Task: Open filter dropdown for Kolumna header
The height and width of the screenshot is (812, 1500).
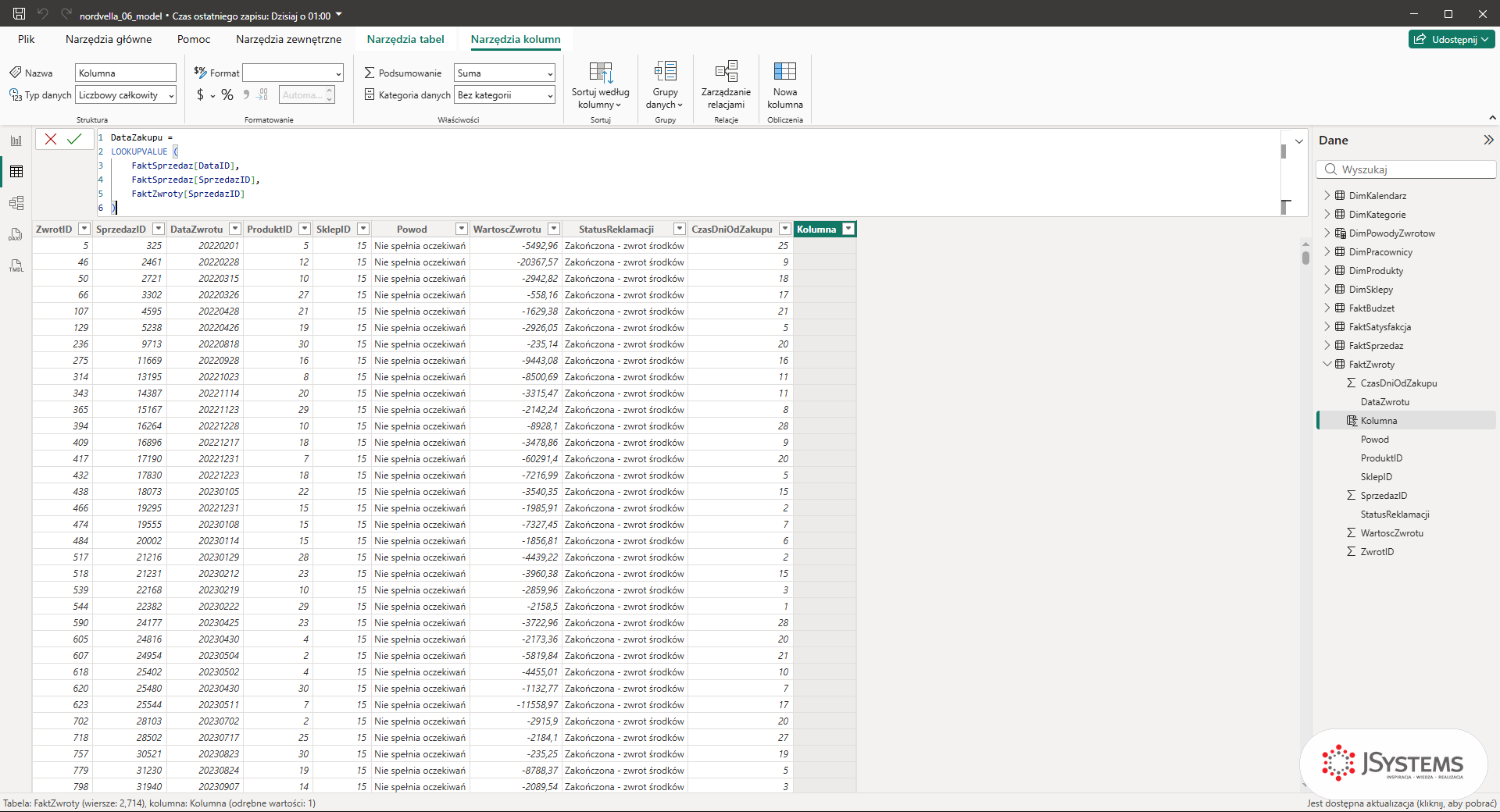Action: pos(848,229)
